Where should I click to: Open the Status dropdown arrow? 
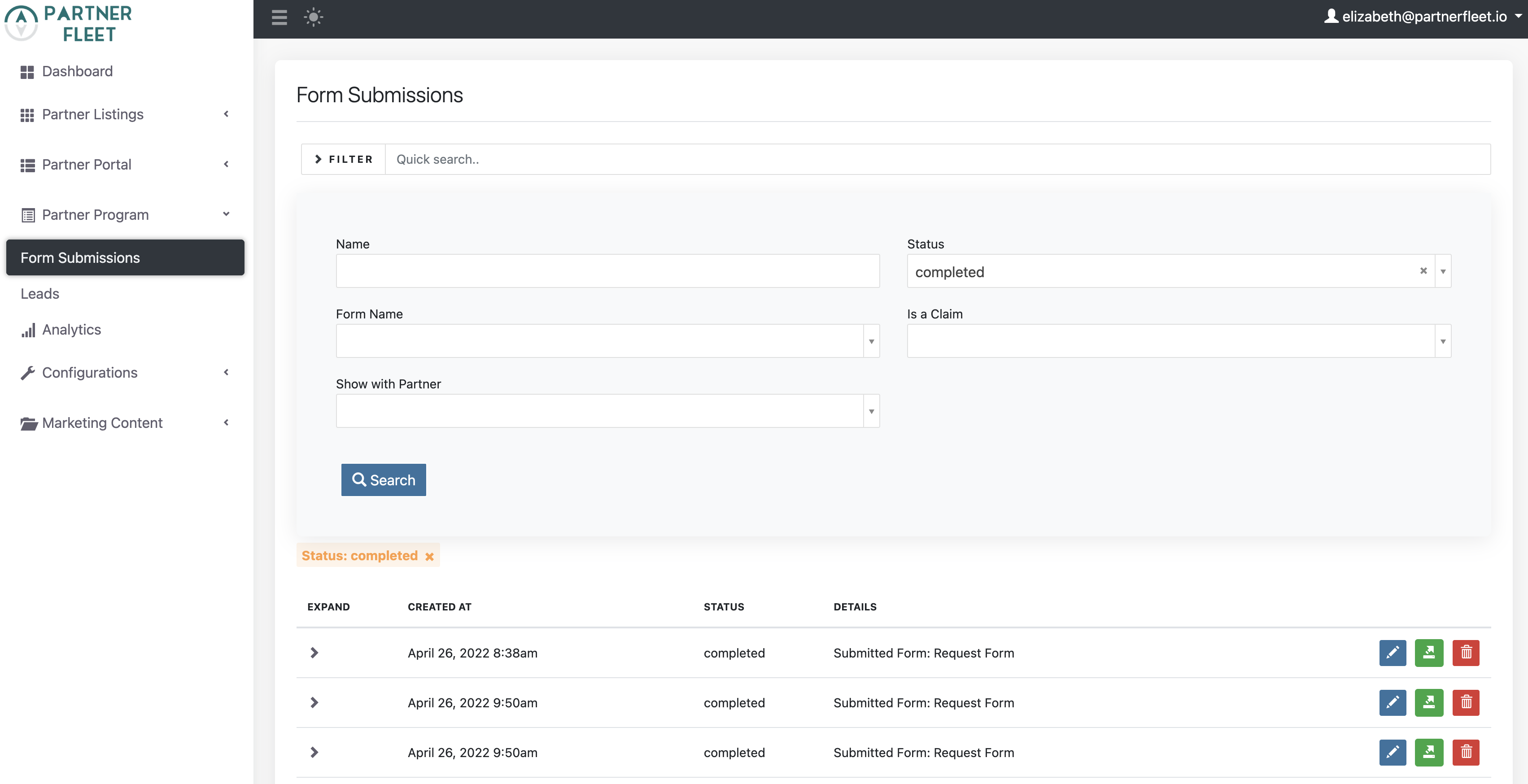click(1443, 271)
